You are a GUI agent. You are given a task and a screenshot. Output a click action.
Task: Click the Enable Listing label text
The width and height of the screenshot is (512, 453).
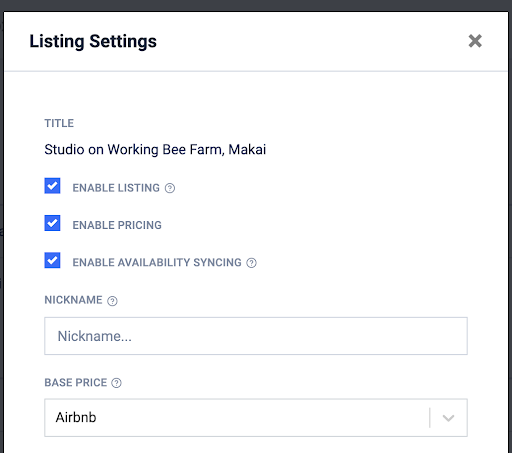point(116,188)
